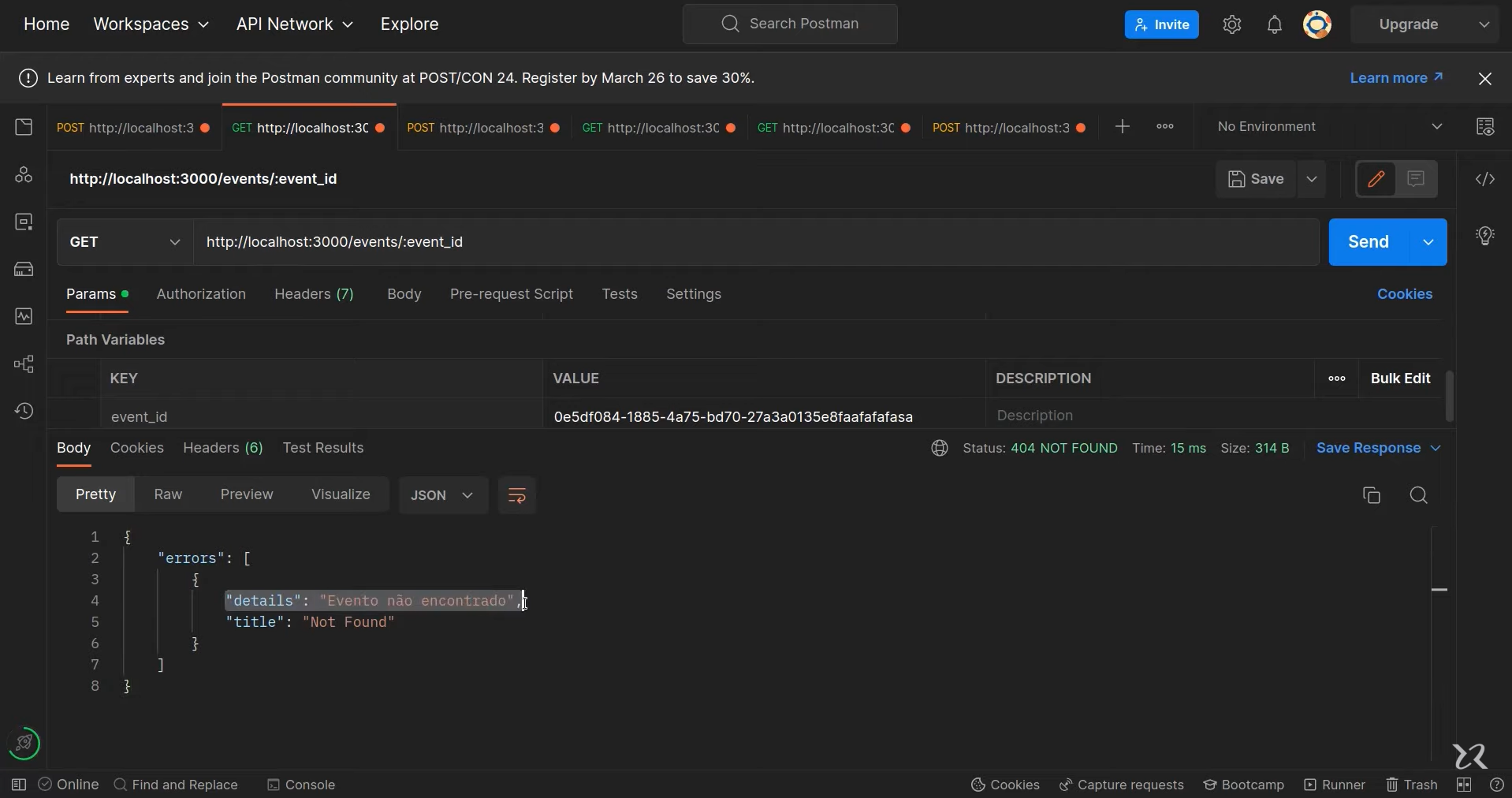Select the Visualize response view
Viewport: 1512px width, 798px height.
coord(341,494)
